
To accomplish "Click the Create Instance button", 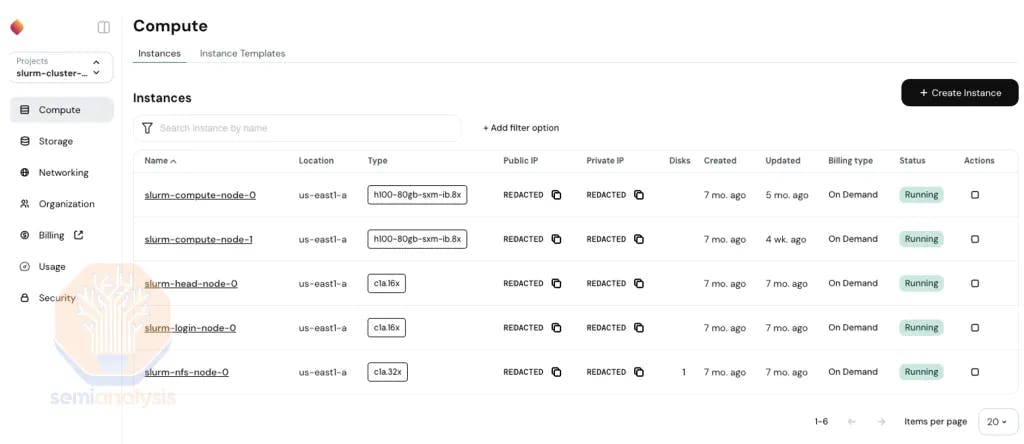I will coord(959,93).
